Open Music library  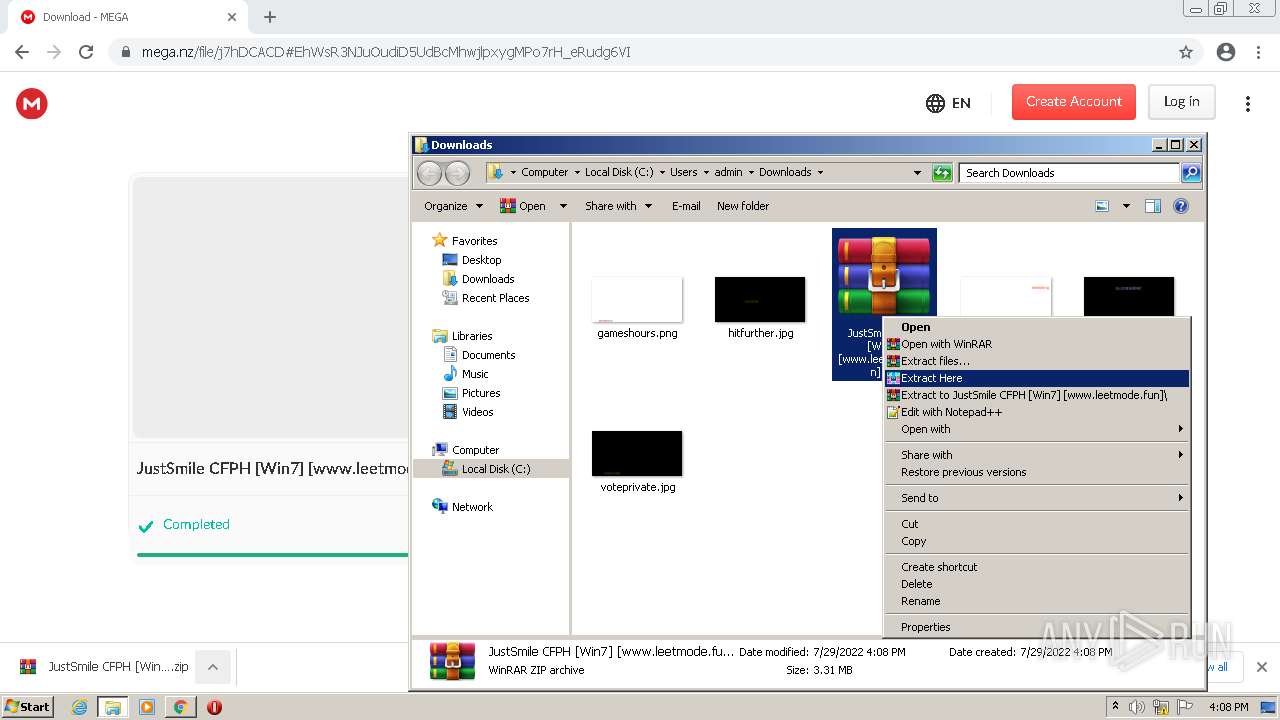(465, 374)
